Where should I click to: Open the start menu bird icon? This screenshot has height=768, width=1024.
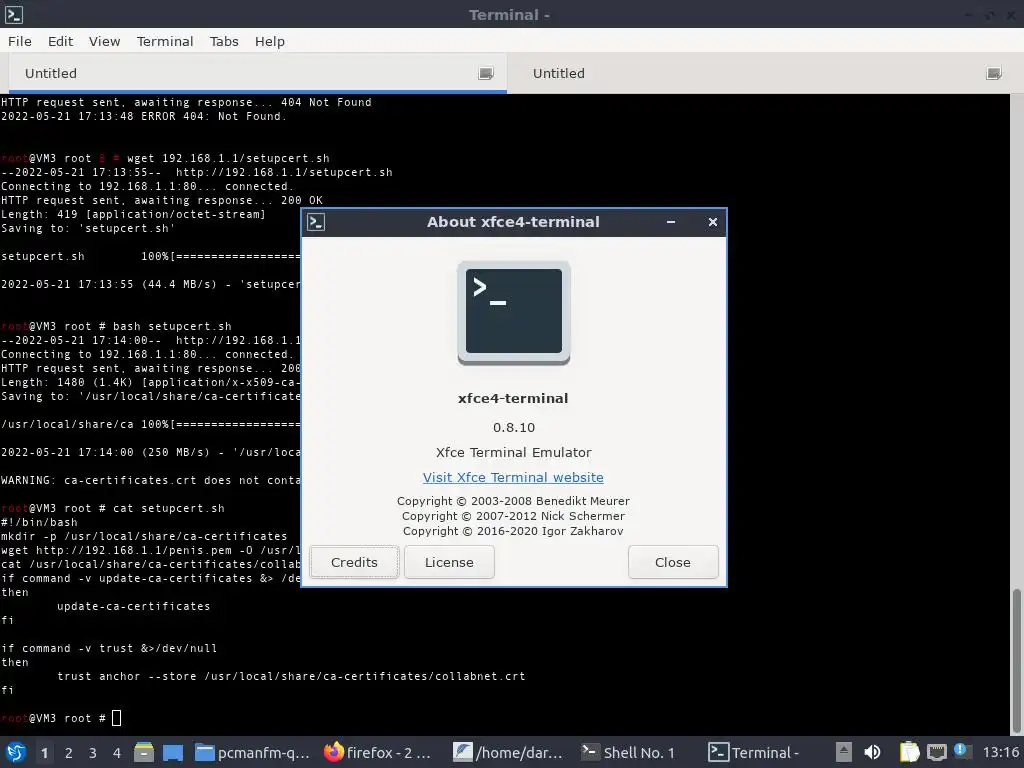(16, 752)
